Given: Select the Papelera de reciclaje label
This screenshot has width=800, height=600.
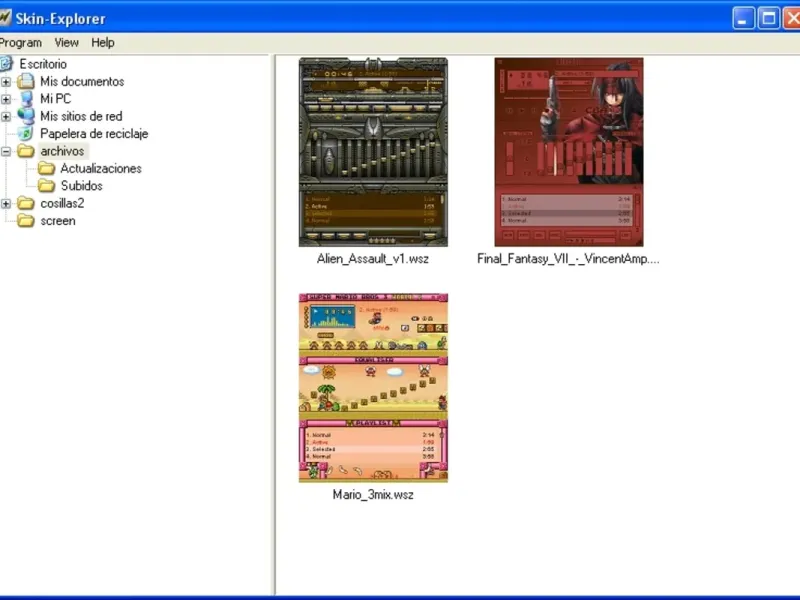Looking at the screenshot, I should coord(94,133).
